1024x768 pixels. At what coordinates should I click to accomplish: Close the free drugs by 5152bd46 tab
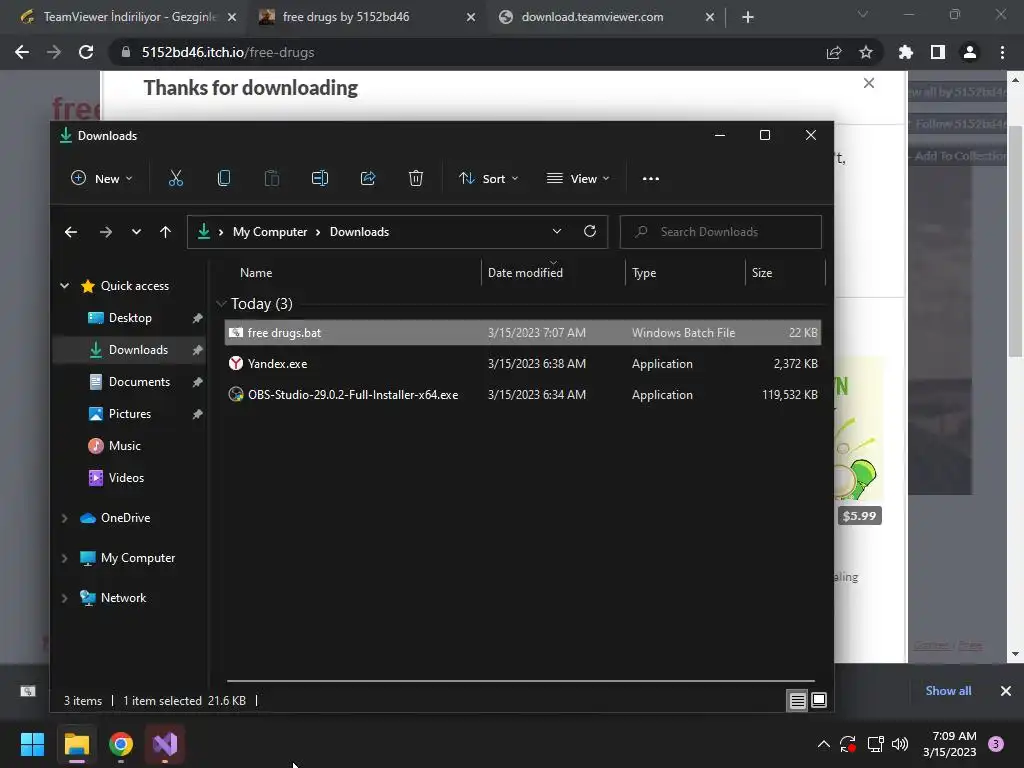click(471, 18)
